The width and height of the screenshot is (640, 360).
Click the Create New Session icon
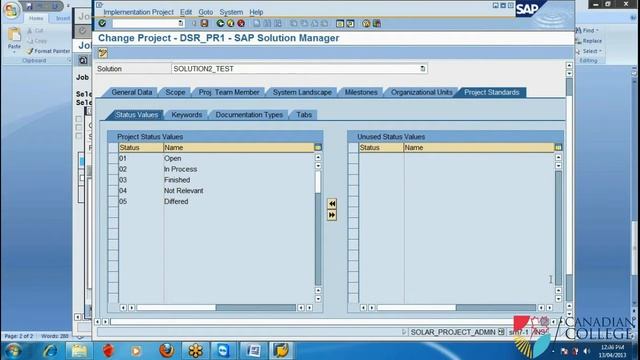[x=340, y=23]
